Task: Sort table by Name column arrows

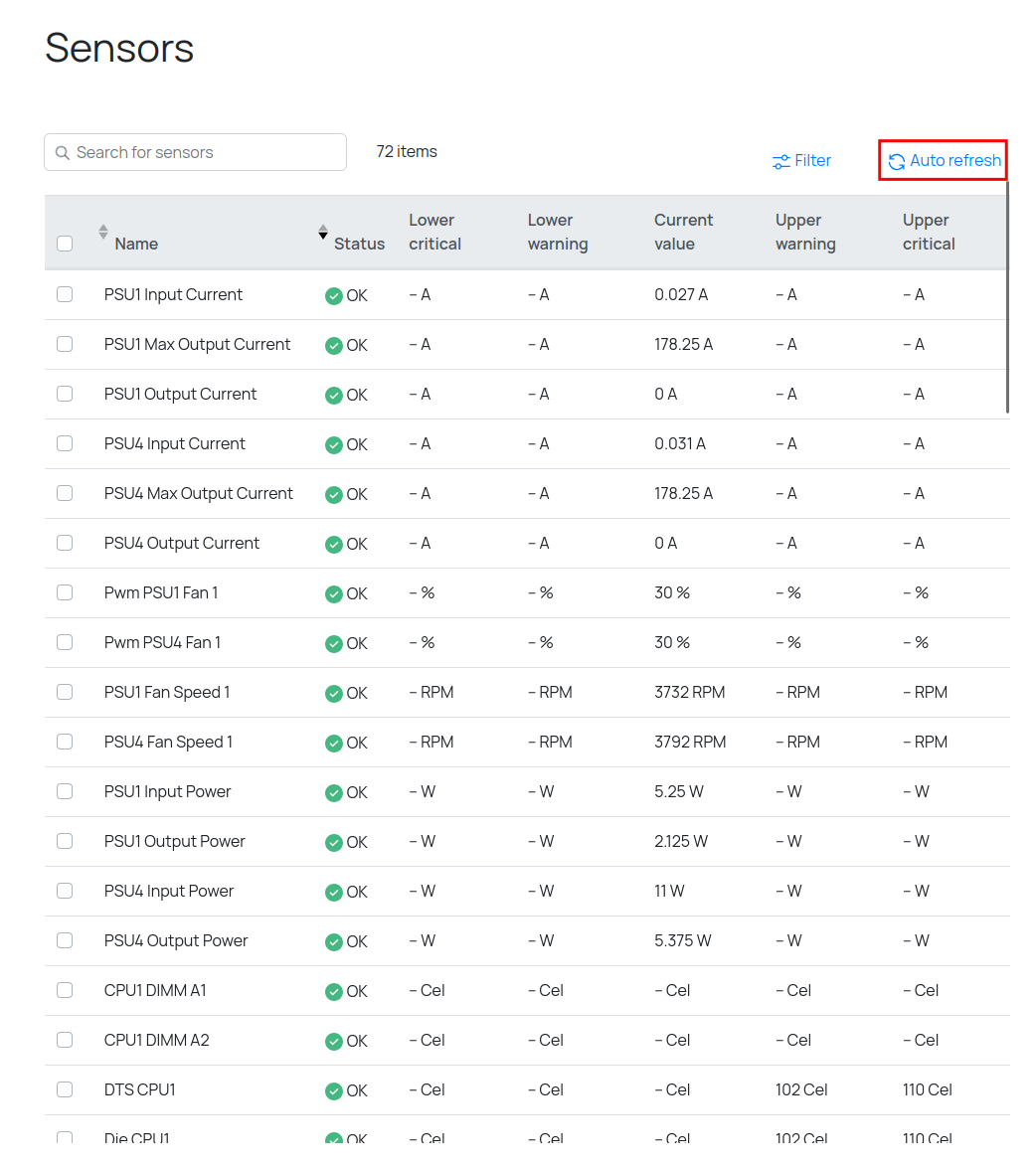Action: pyautogui.click(x=103, y=232)
